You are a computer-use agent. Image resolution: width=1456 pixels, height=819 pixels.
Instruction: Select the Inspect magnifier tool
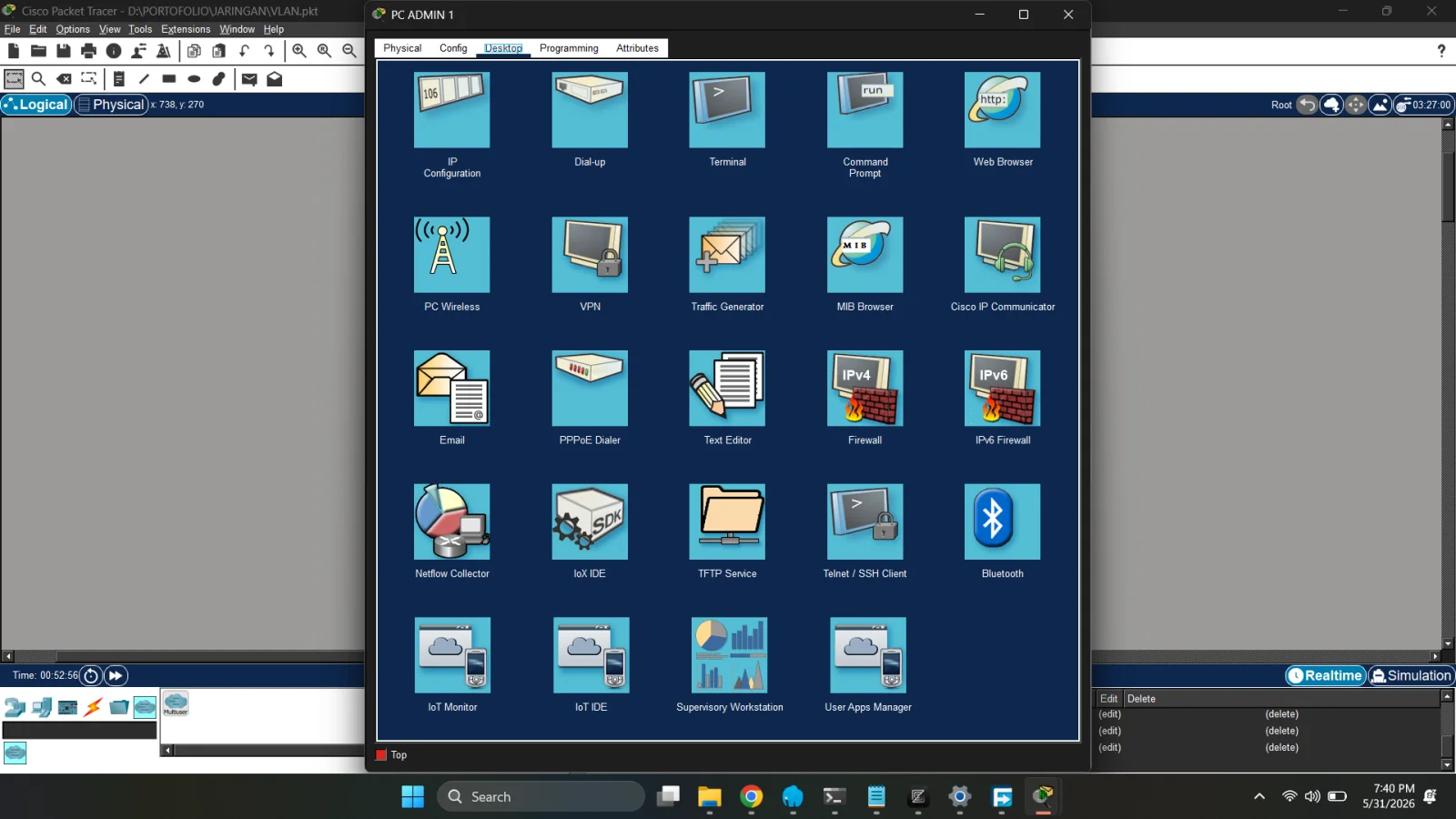pos(38,79)
